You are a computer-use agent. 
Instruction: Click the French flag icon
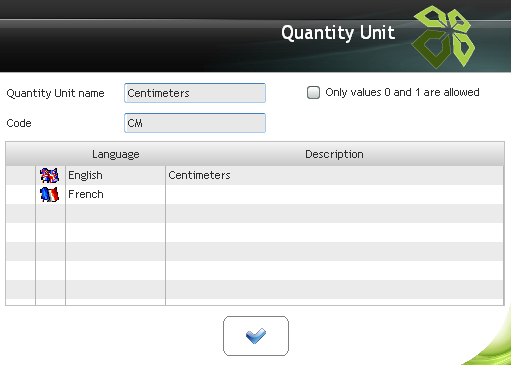pos(50,194)
